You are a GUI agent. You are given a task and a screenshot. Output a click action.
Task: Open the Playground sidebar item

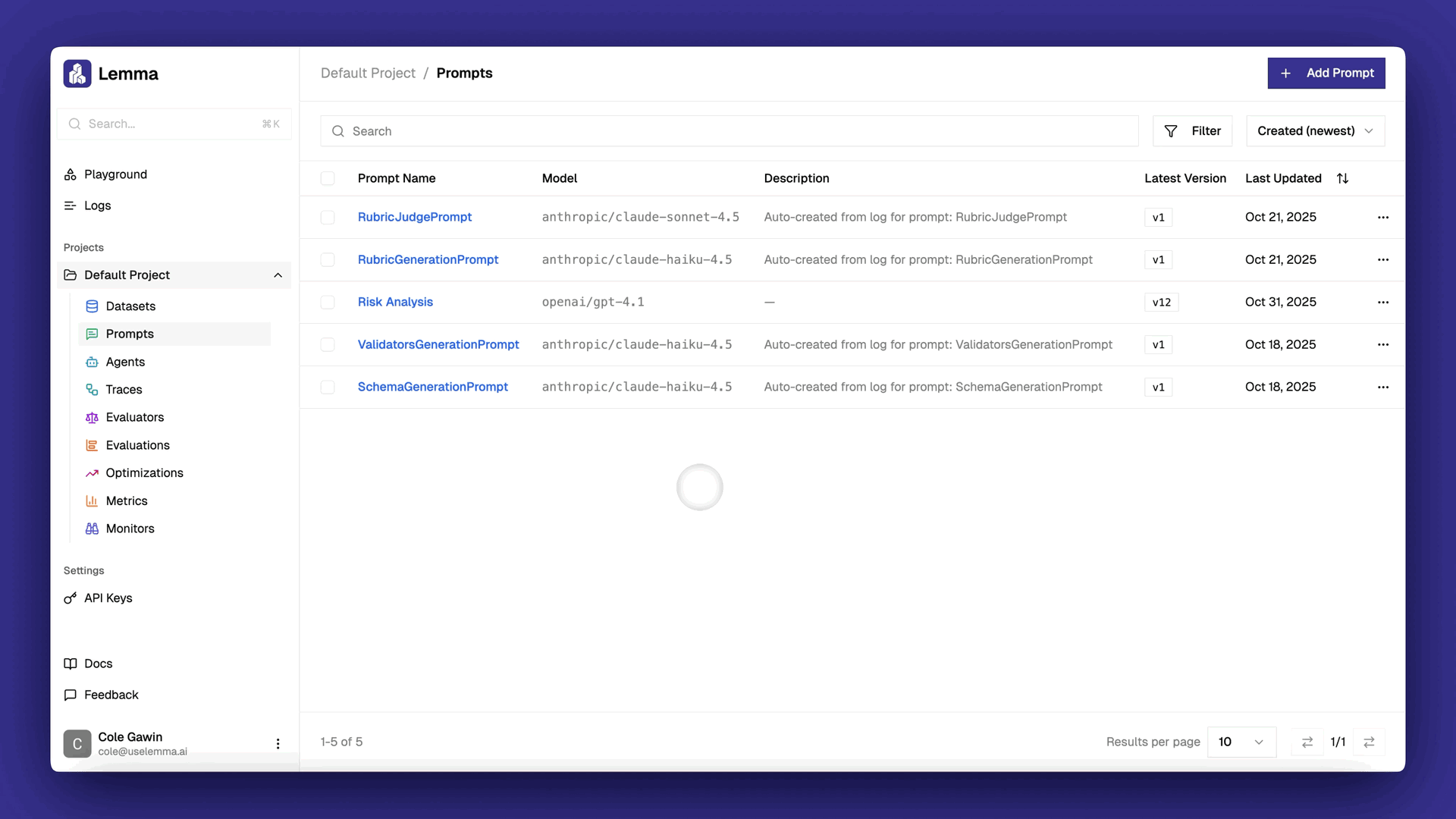click(x=115, y=174)
